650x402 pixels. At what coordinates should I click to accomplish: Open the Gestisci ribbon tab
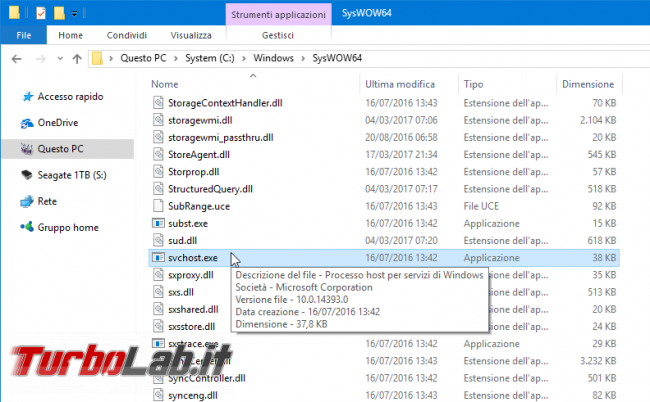click(x=278, y=35)
